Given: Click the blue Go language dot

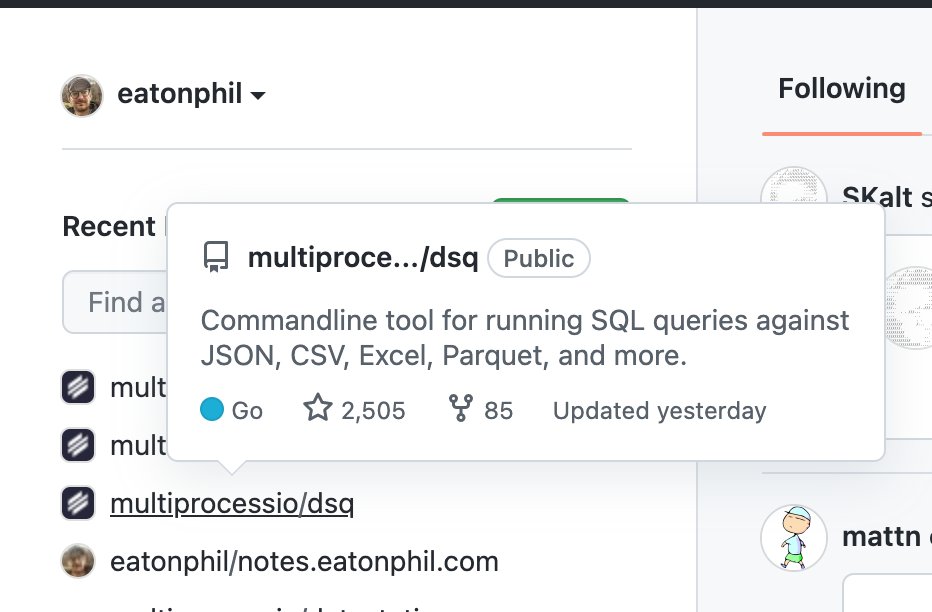Looking at the screenshot, I should tap(212, 409).
